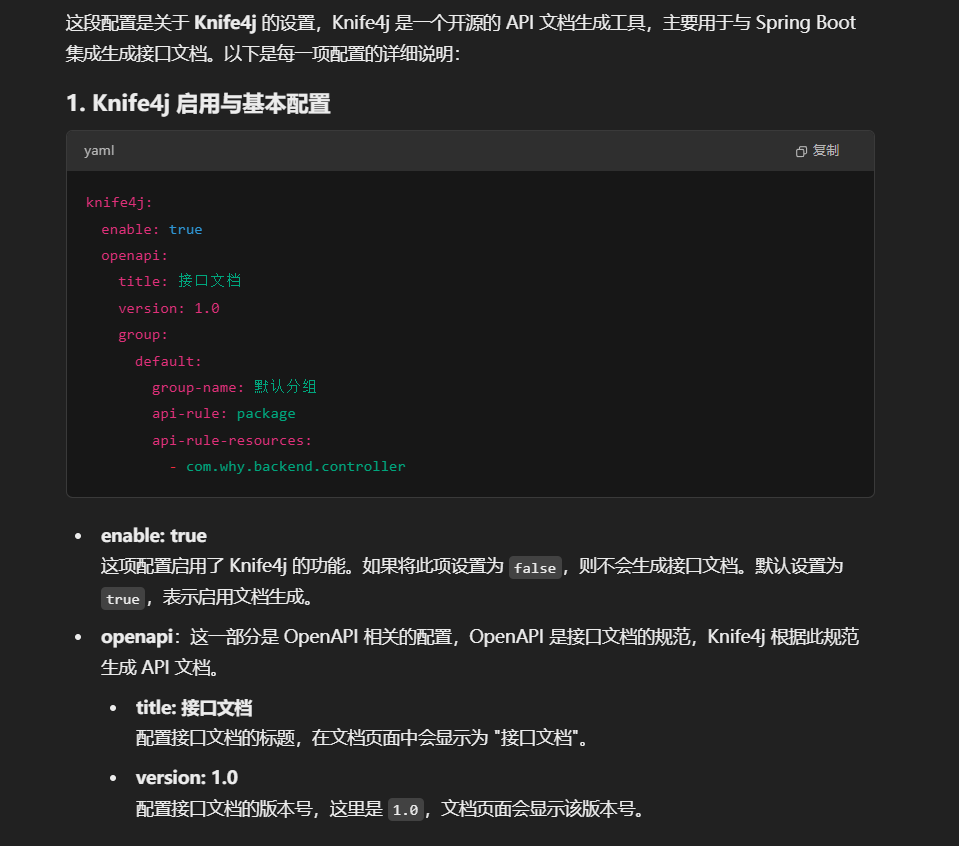Screen dimensions: 959x846
Task: Click the bold word "openapi" in bullet list
Action: pos(137,637)
